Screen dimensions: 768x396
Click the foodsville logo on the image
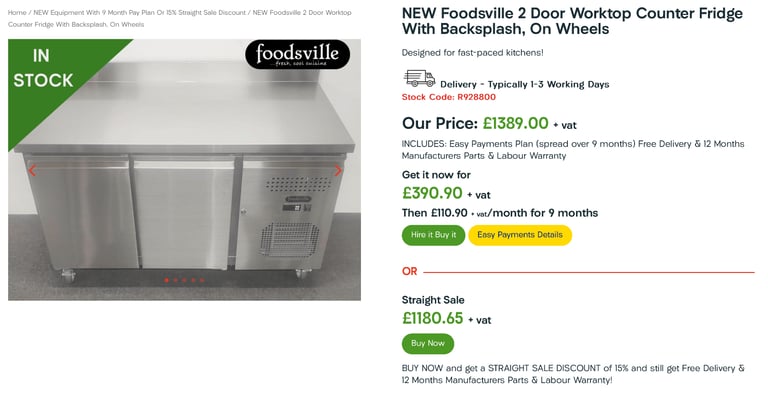(x=297, y=54)
